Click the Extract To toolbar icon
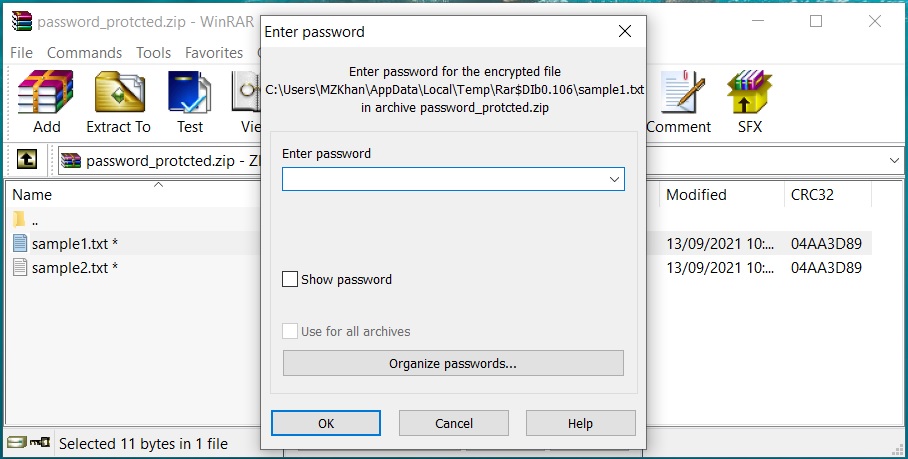908x459 pixels. click(x=118, y=92)
